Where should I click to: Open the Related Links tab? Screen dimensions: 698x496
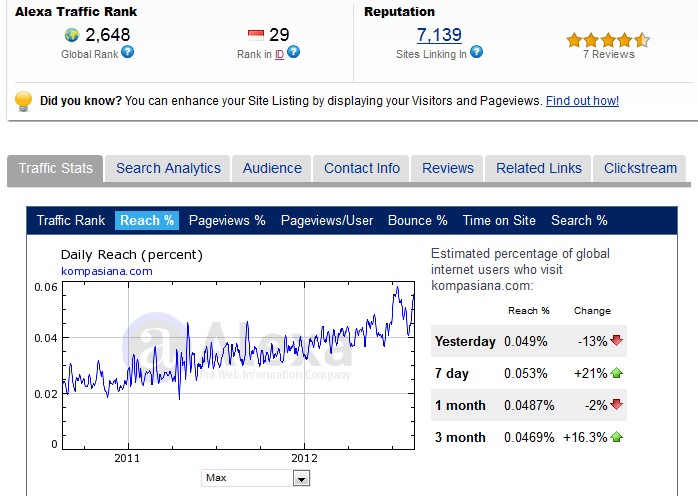pos(539,168)
